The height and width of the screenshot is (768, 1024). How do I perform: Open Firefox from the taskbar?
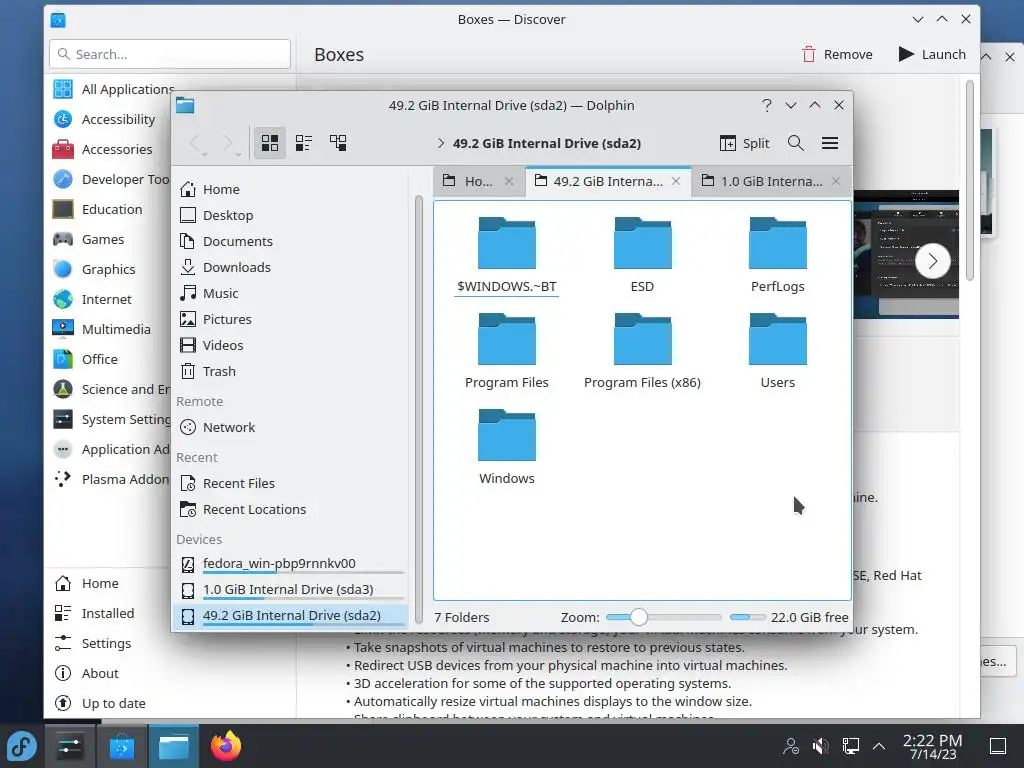click(226, 746)
